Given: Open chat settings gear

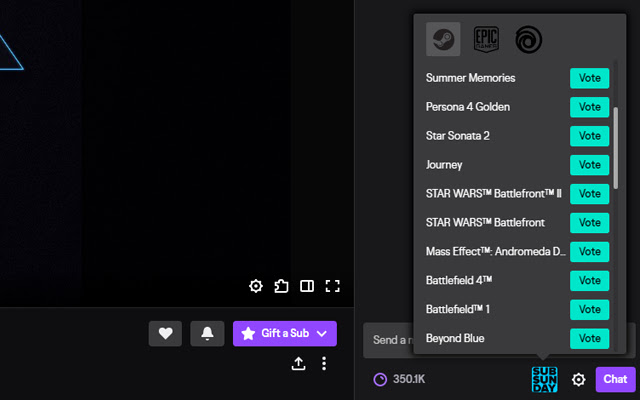Looking at the screenshot, I should 578,379.
